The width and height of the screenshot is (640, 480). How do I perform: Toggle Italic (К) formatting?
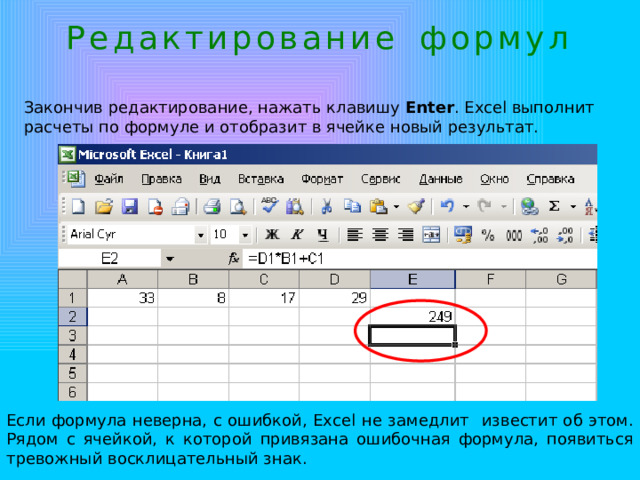click(x=297, y=235)
